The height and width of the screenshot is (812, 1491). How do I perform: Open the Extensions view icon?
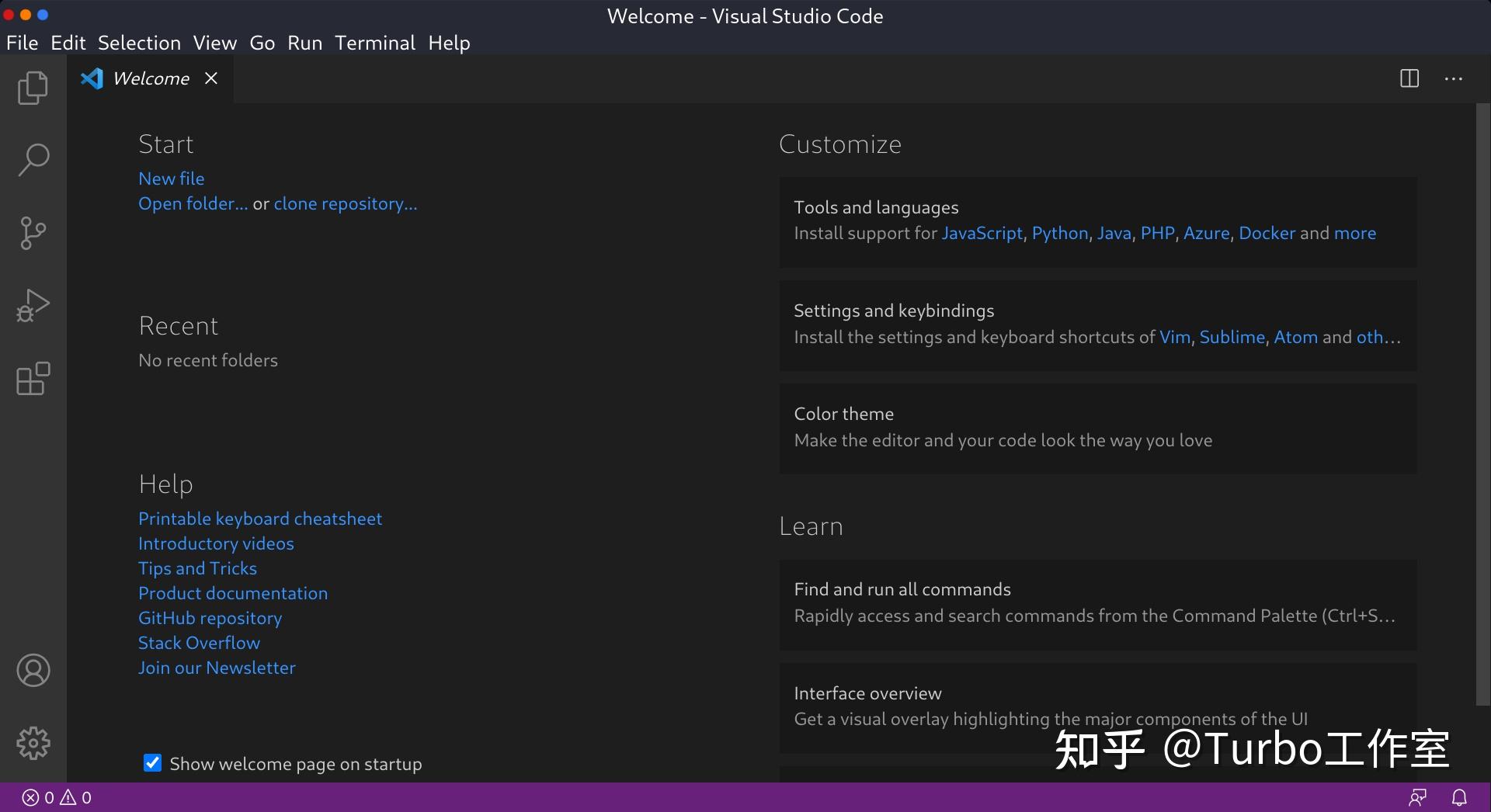[33, 379]
